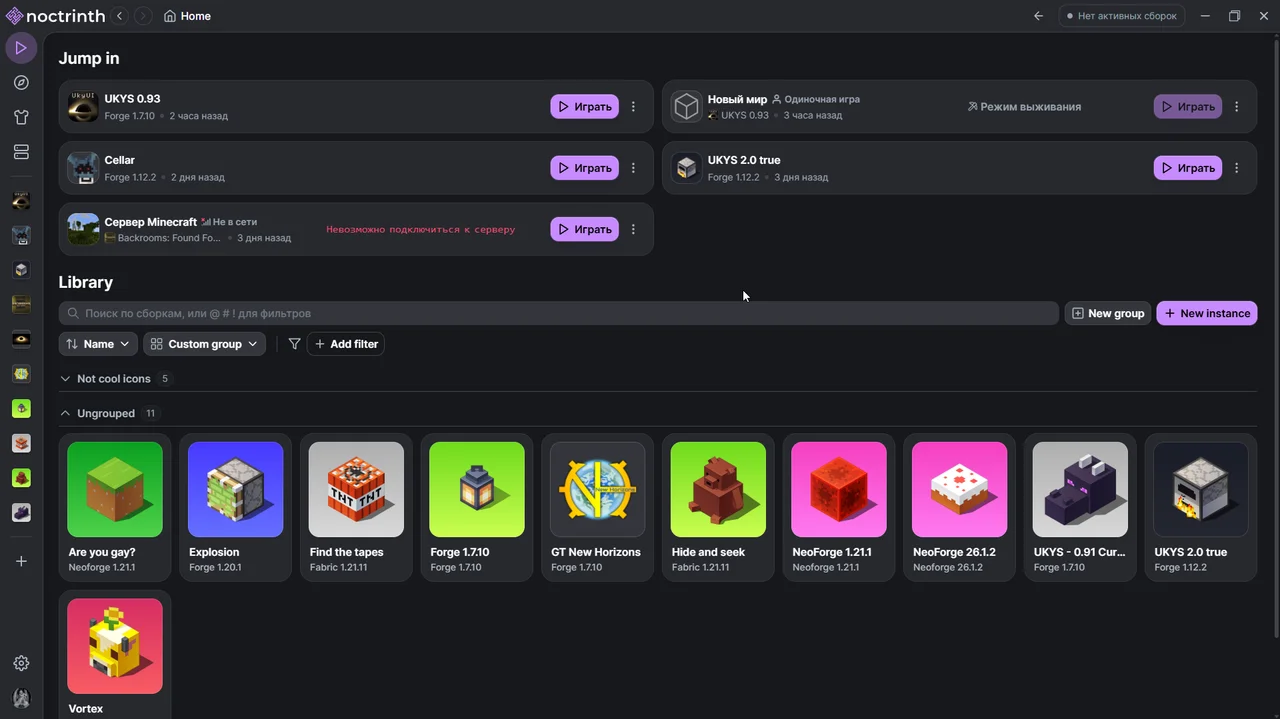The width and height of the screenshot is (1280, 719).
Task: Select the purple creature sidebar shortcut icon
Action: [x=21, y=512]
